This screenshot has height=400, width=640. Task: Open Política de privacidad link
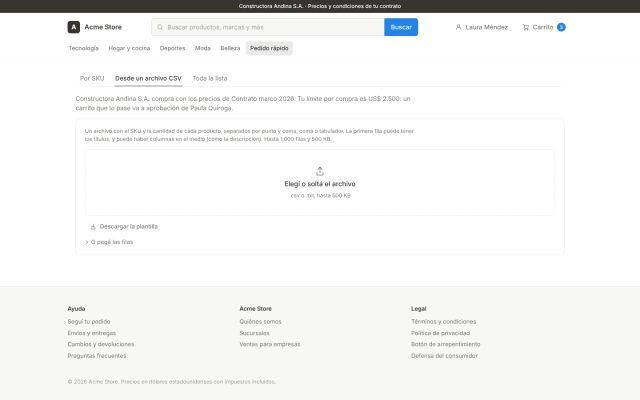coord(440,333)
